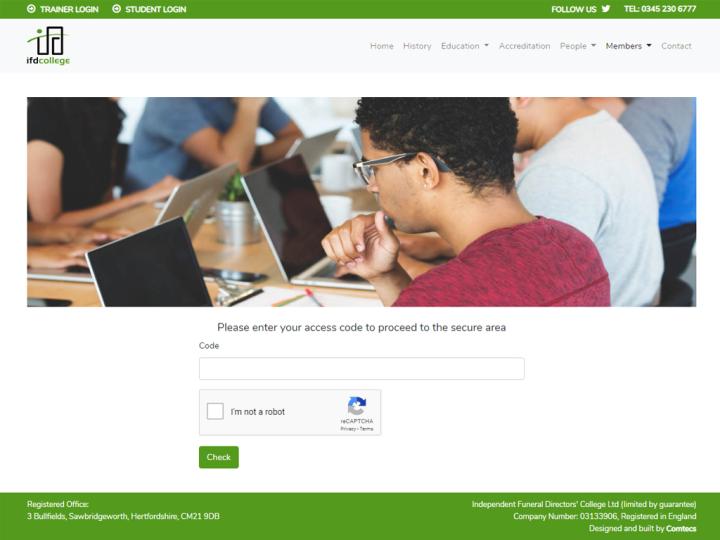The width and height of the screenshot is (720, 540).
Task: Expand the Members dropdown menu
Action: (628, 46)
